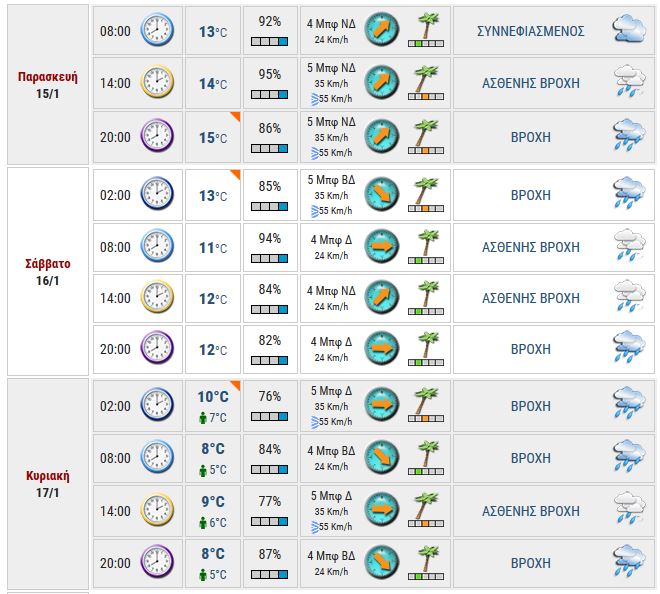The height and width of the screenshot is (594, 660).
Task: Click the orange corner marker on Friday 20:00 temperature
Action: click(236, 116)
